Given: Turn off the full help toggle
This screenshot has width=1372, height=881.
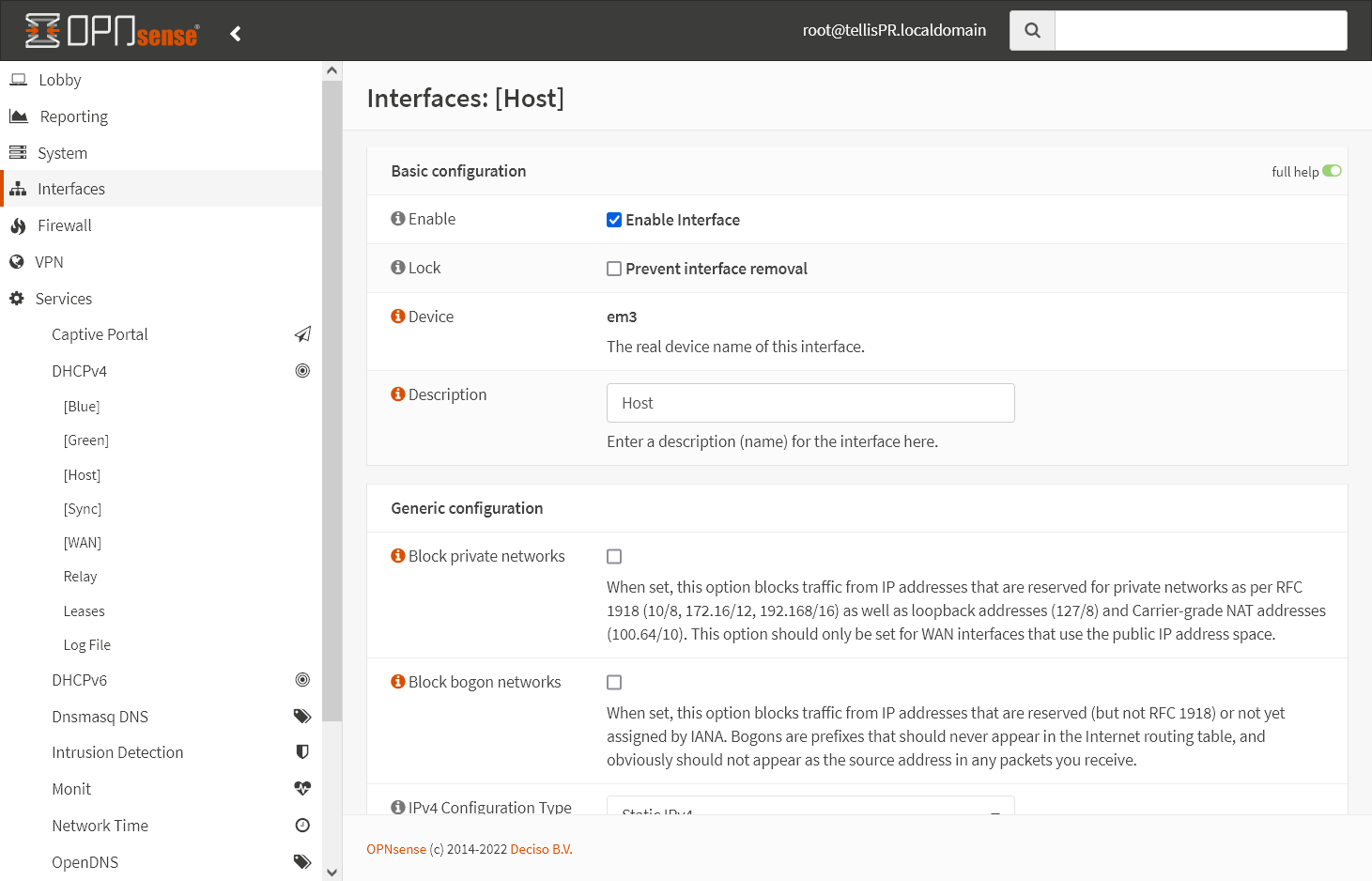Looking at the screenshot, I should pyautogui.click(x=1332, y=171).
